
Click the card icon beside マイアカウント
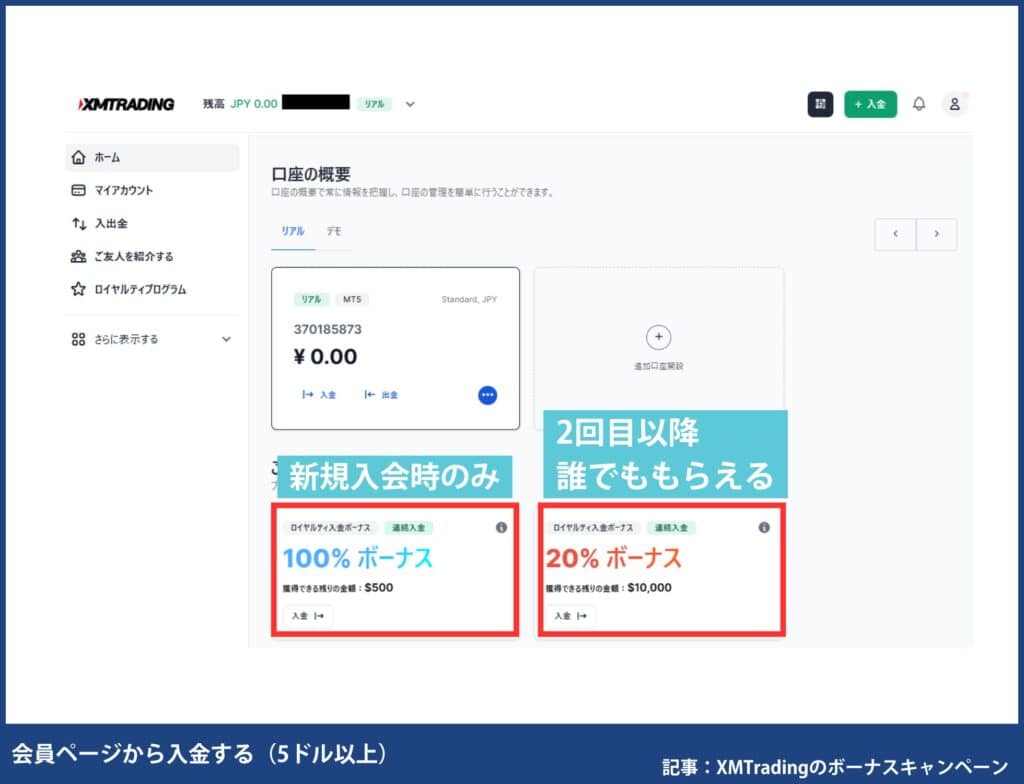78,190
